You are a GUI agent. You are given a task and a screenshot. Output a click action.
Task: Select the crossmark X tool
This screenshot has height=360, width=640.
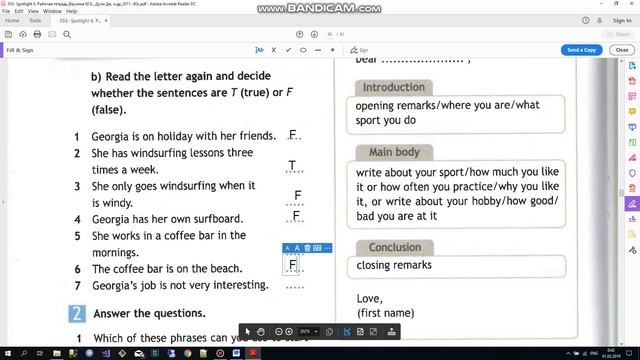click(274, 50)
